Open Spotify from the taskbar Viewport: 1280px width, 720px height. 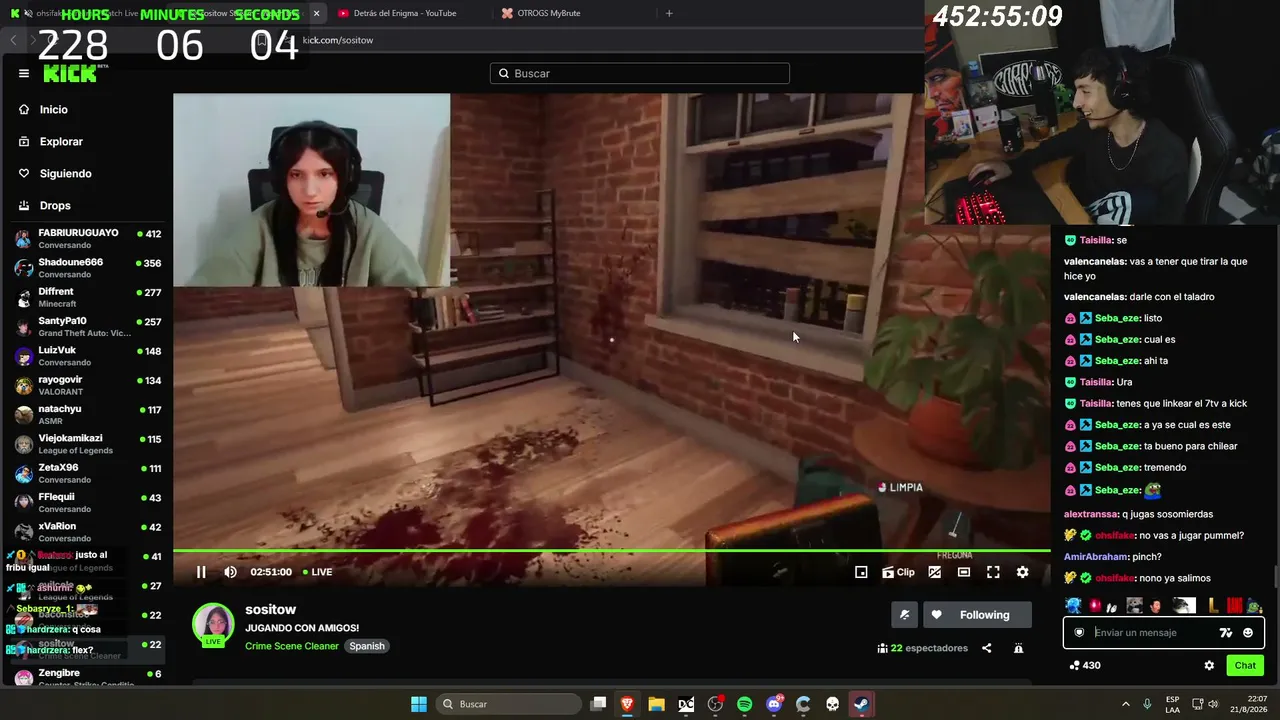coord(744,704)
